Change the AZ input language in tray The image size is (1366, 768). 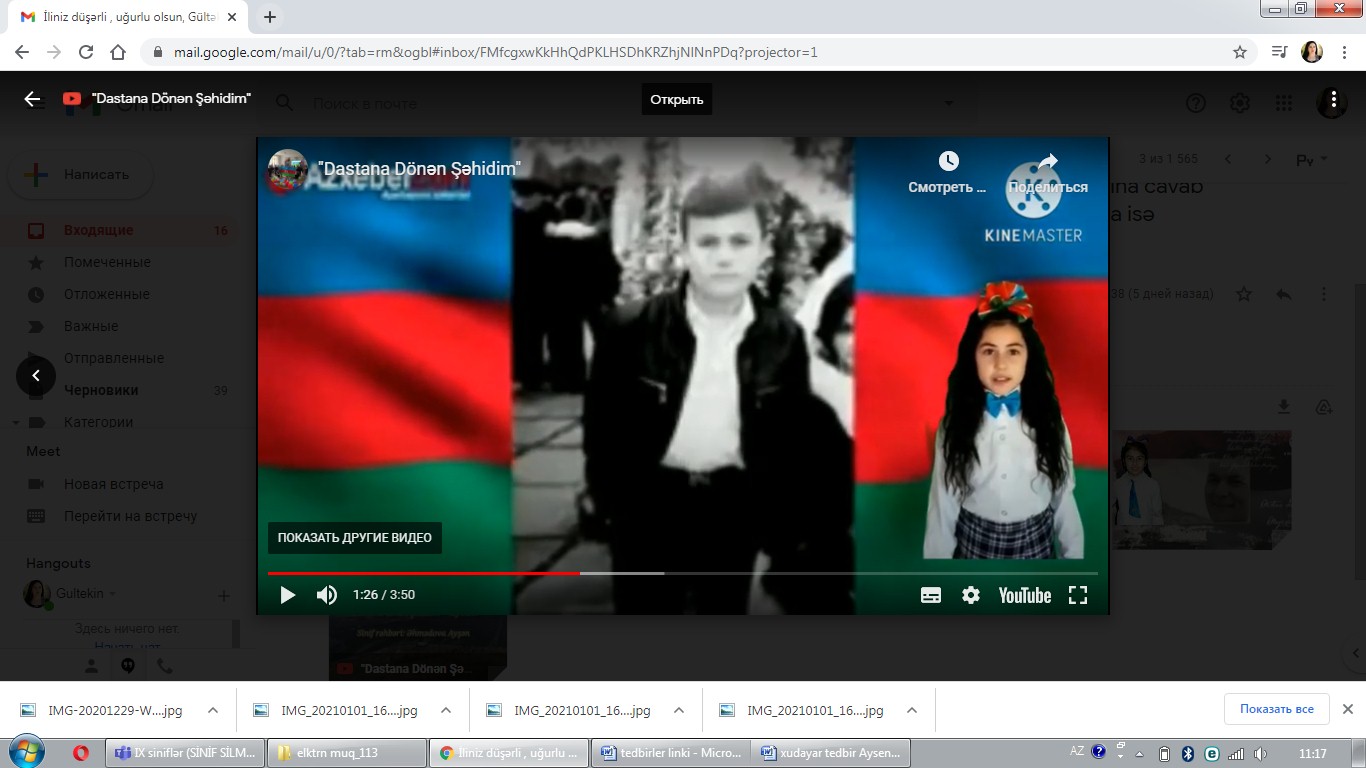(1077, 752)
